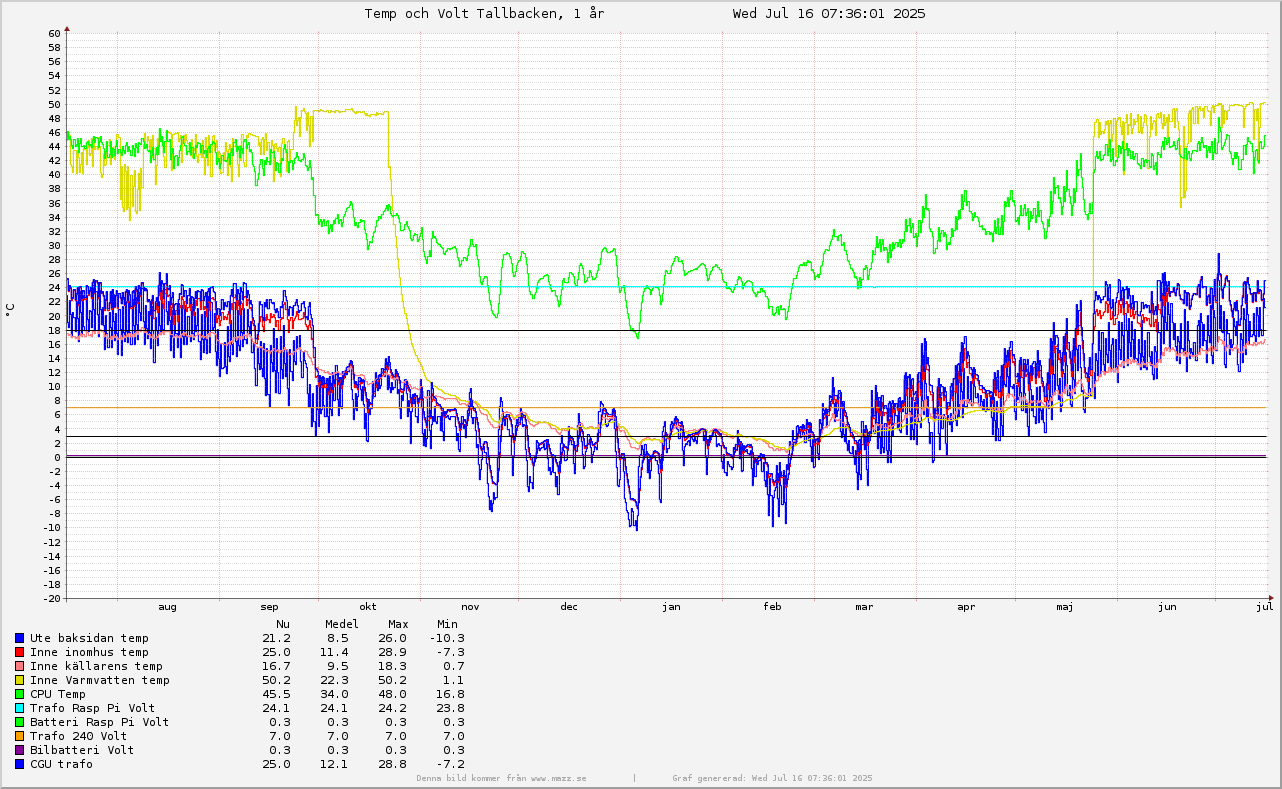Click the 'Nu' column header
The height and width of the screenshot is (789, 1282).
click(x=283, y=624)
